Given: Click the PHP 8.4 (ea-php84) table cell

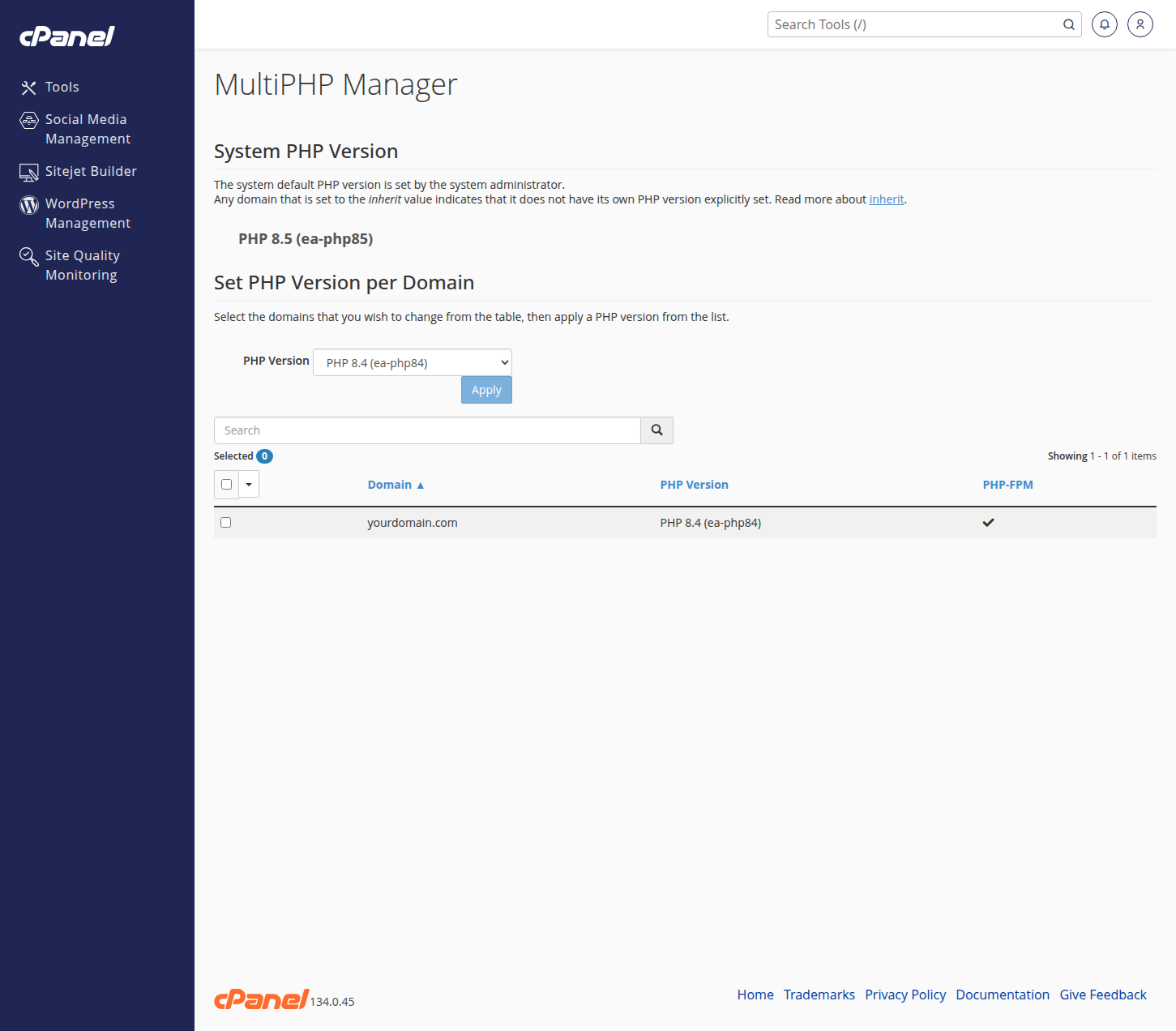Looking at the screenshot, I should (711, 523).
